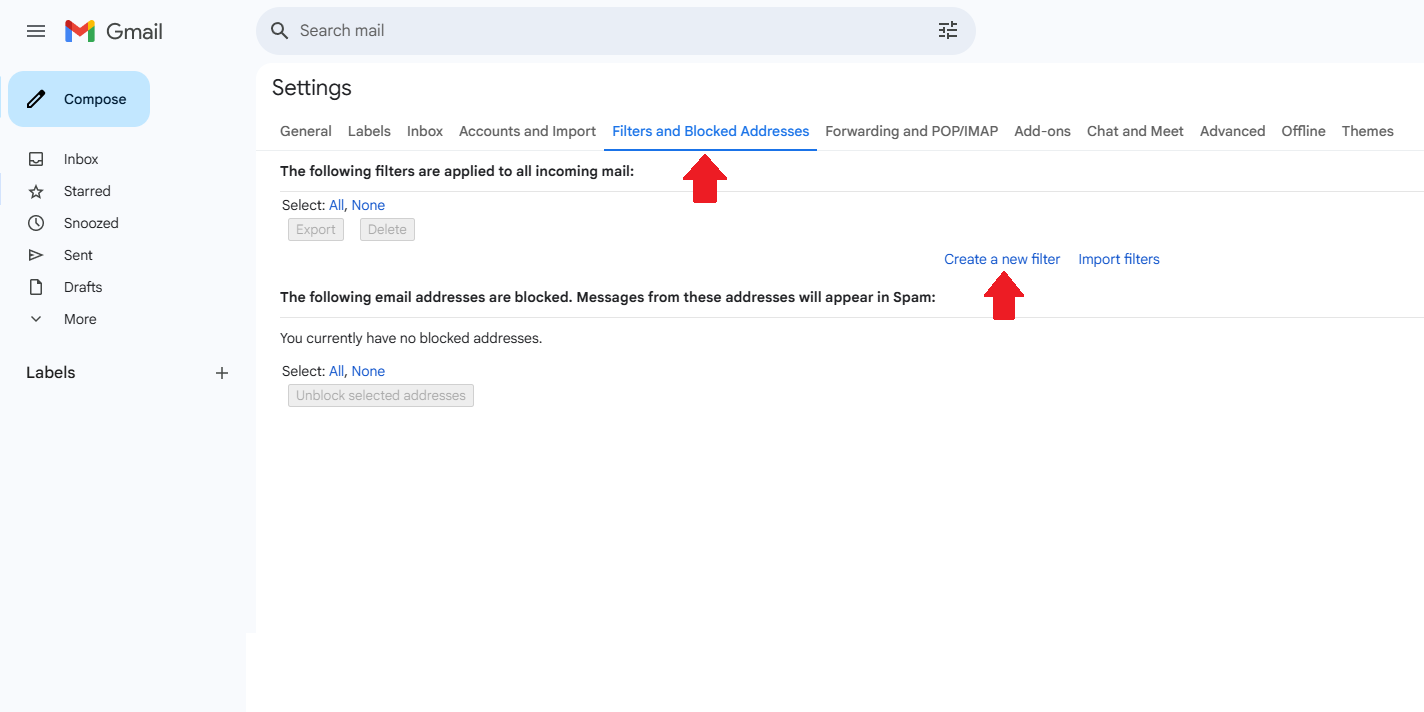Select All filters link
Screen dimensions: 1424x712
pos(336,205)
